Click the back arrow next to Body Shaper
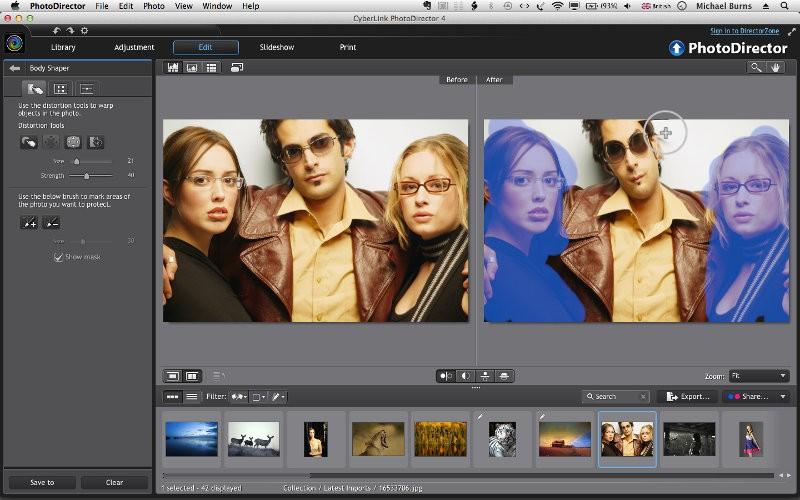Screen dimensions: 800x500 coord(15,68)
